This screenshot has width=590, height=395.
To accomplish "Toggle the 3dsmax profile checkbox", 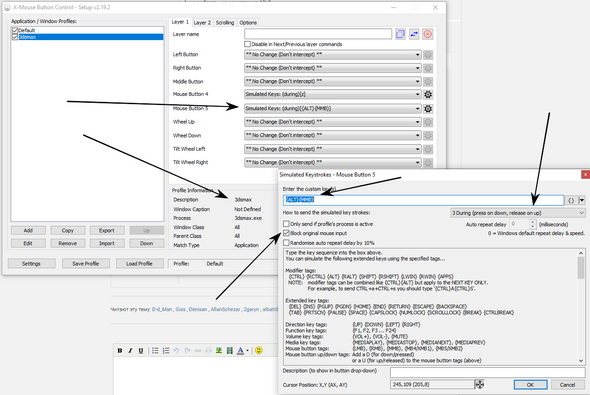I will point(15,37).
